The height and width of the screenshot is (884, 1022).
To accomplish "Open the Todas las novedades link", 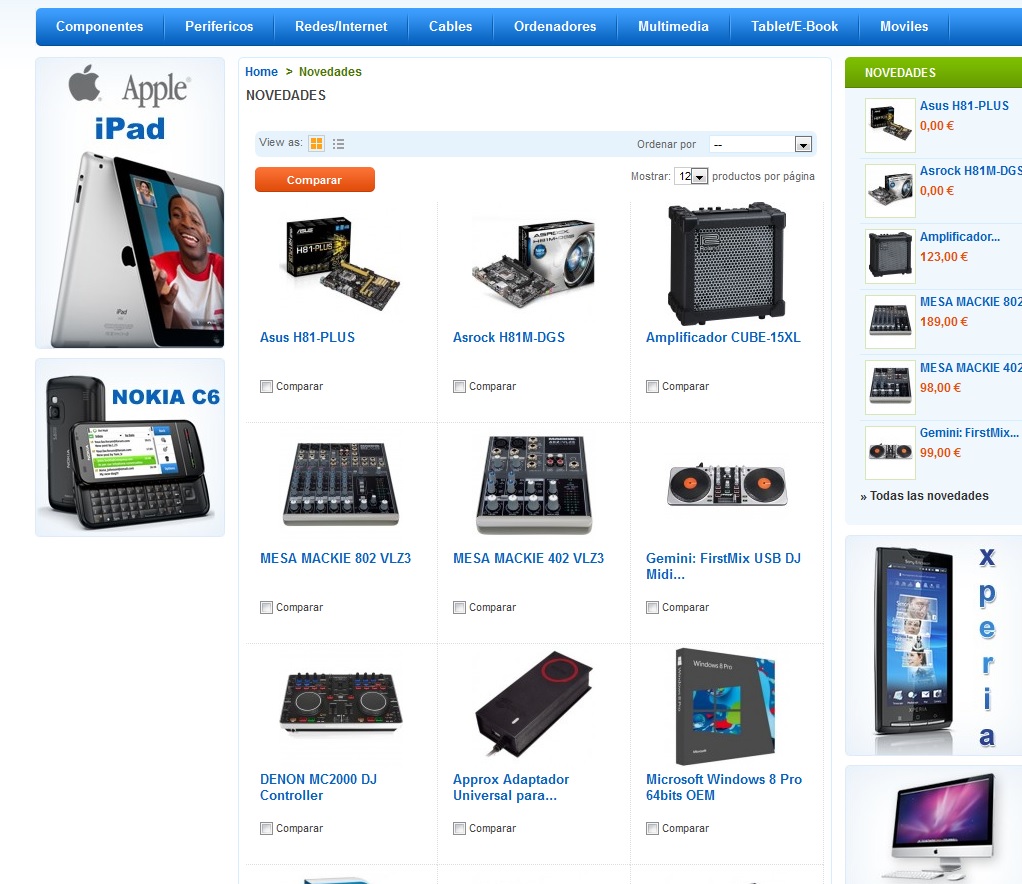I will (x=924, y=496).
